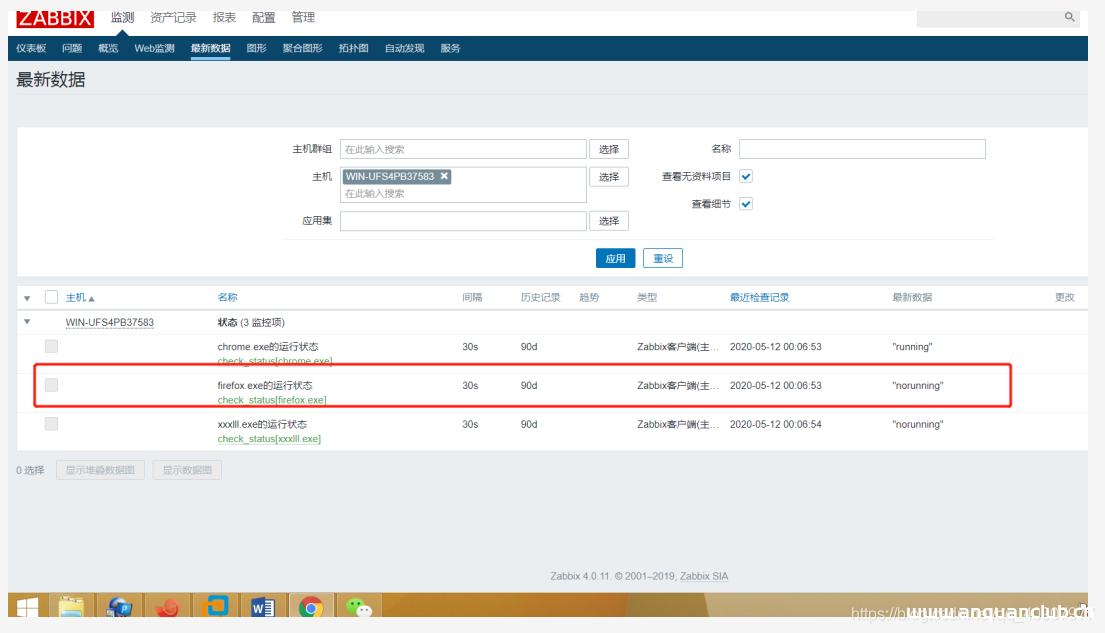Click inside the 名称 filter field
The width and height of the screenshot is (1105, 633).
pyautogui.click(x=862, y=149)
